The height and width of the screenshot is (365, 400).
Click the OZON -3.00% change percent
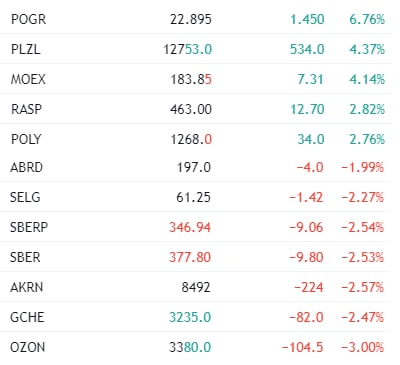363,347
